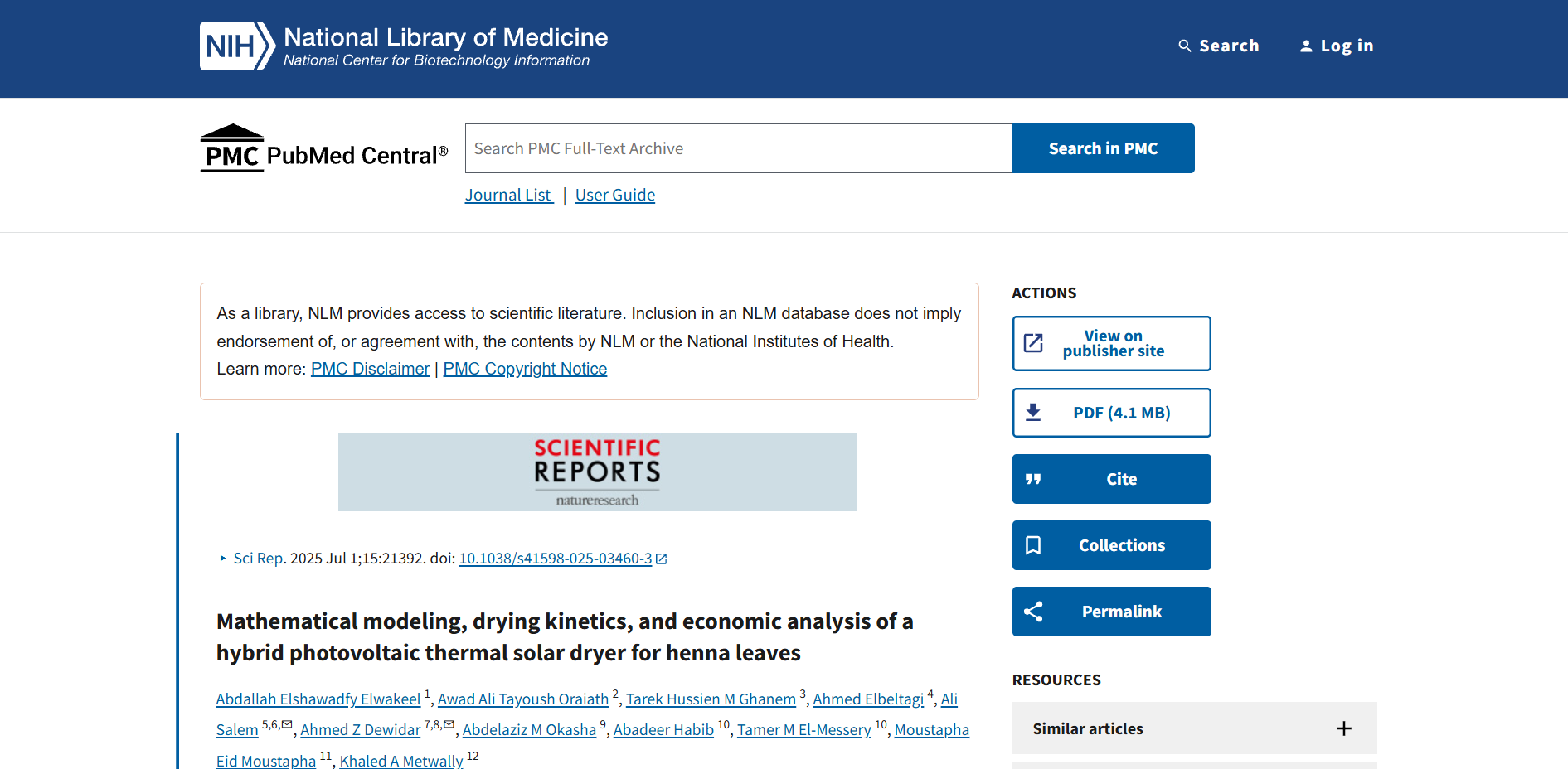Click the Scientific Reports journal banner
The image size is (1568, 769).
[x=597, y=472]
